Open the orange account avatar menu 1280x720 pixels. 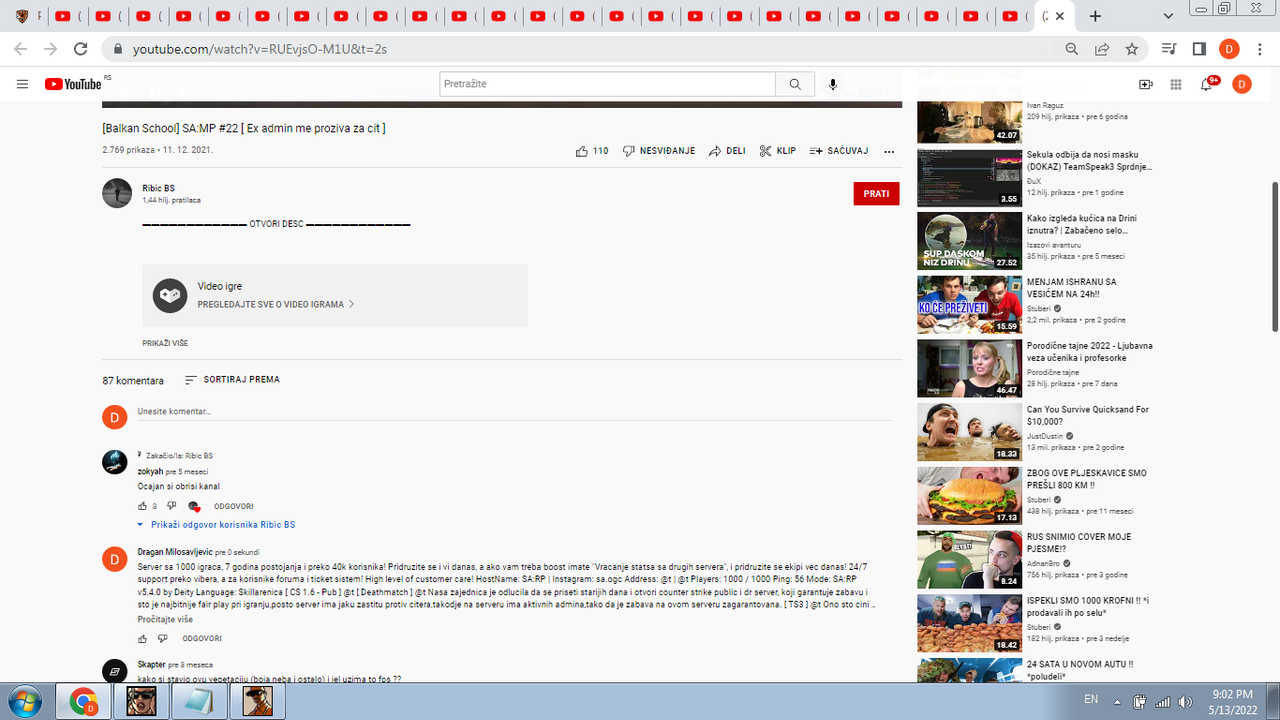click(x=1241, y=85)
